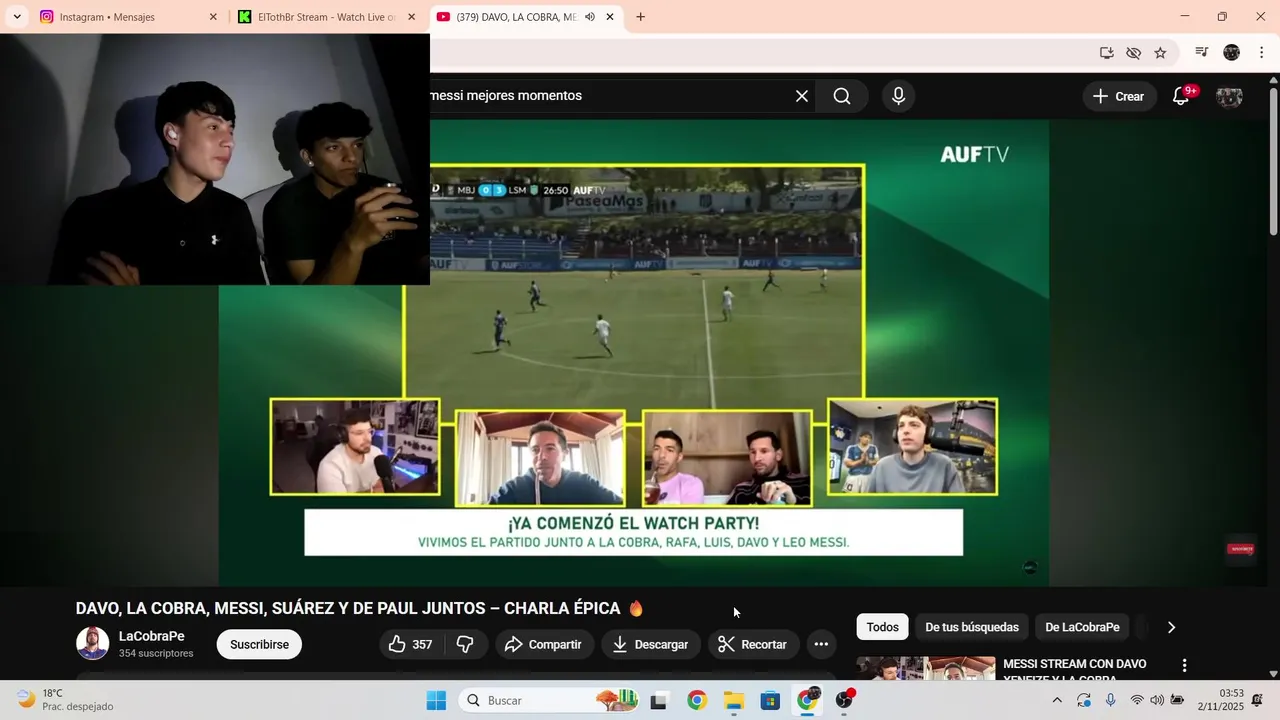
Task: Open Wi-Fi network settings in the tray
Action: point(1136,700)
